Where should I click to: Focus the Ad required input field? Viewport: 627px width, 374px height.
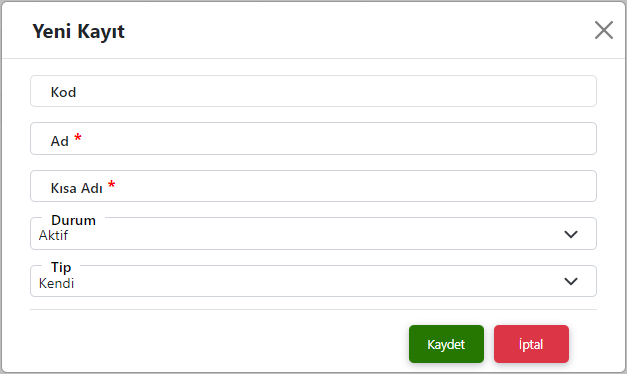(314, 139)
